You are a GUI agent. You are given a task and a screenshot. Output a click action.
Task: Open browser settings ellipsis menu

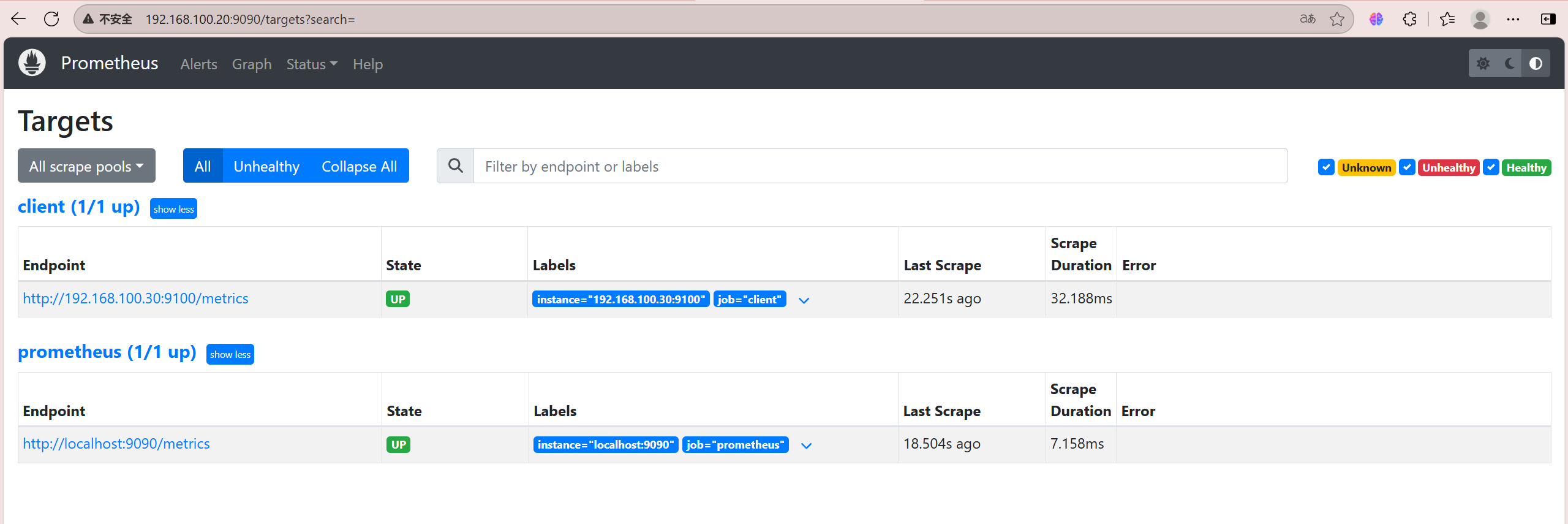point(1513,19)
